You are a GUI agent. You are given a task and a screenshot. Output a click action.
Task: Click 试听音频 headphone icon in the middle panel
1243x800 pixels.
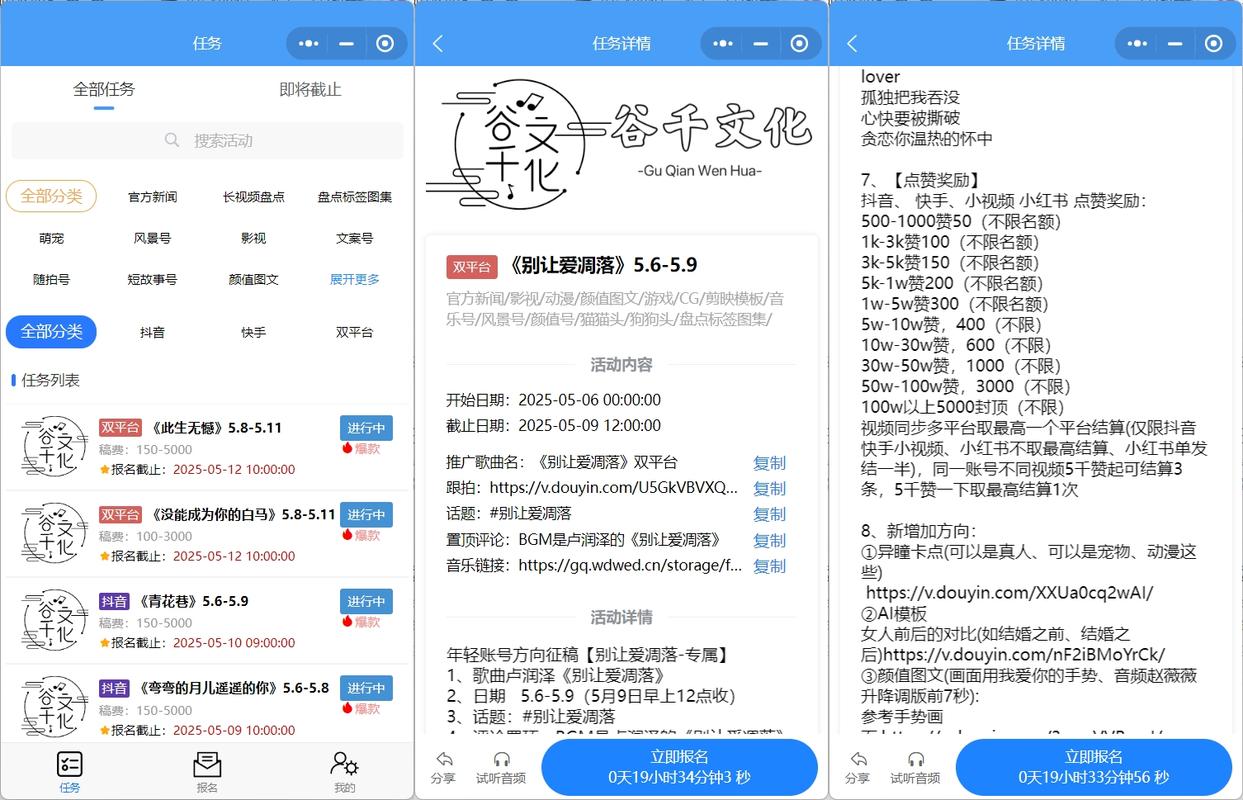(x=501, y=760)
